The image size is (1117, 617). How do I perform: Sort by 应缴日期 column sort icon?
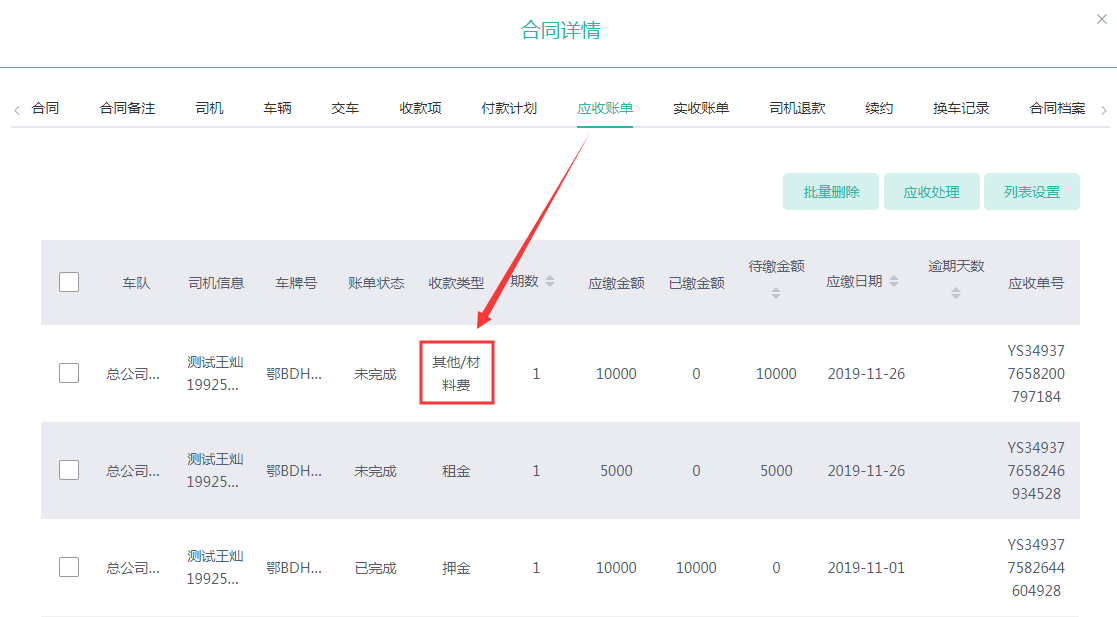pyautogui.click(x=894, y=282)
